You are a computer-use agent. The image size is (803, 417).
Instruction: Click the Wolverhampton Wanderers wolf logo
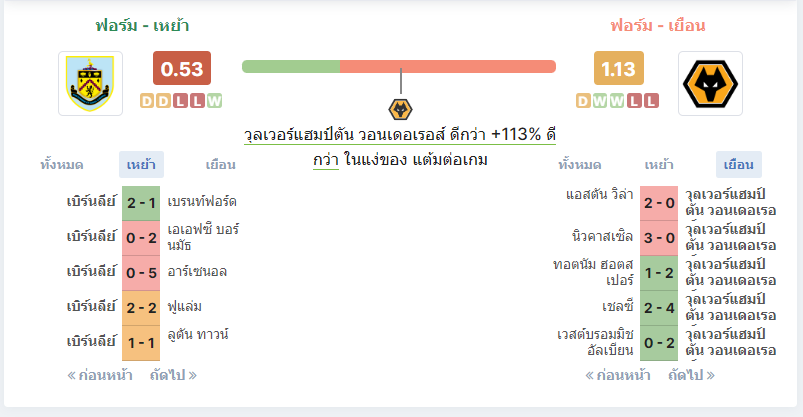[x=710, y=83]
